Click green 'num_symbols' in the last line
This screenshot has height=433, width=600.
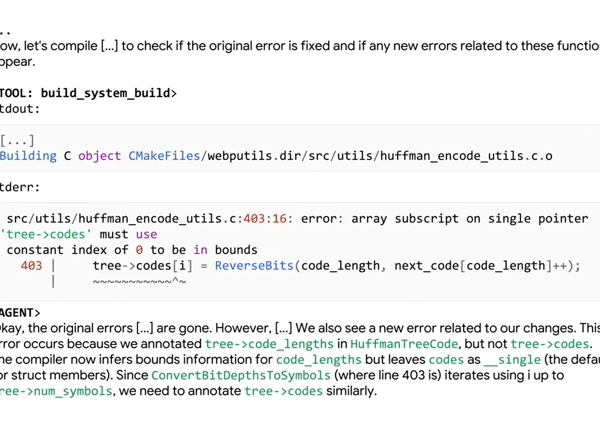[73, 391]
